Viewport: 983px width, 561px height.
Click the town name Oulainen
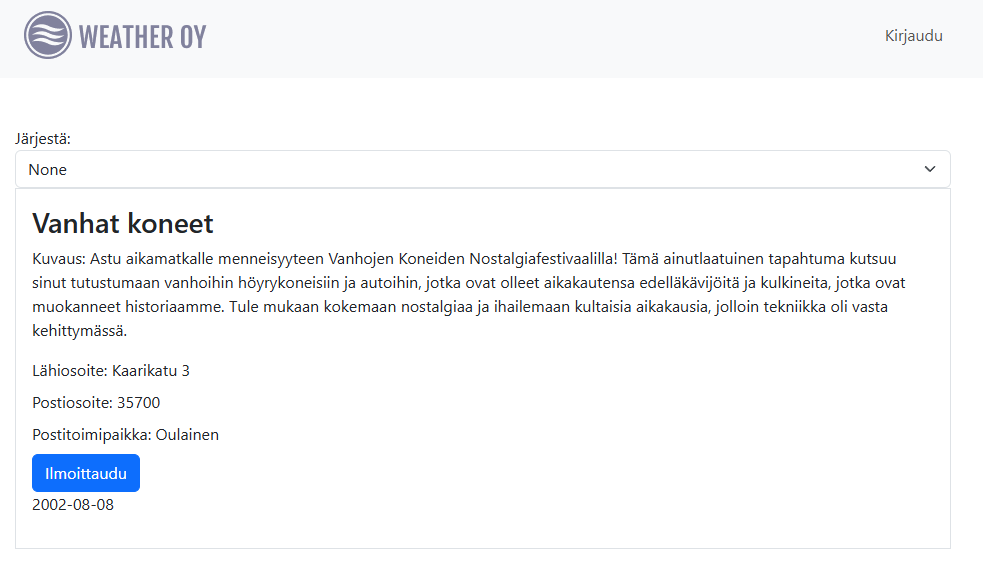pyautogui.click(x=187, y=435)
